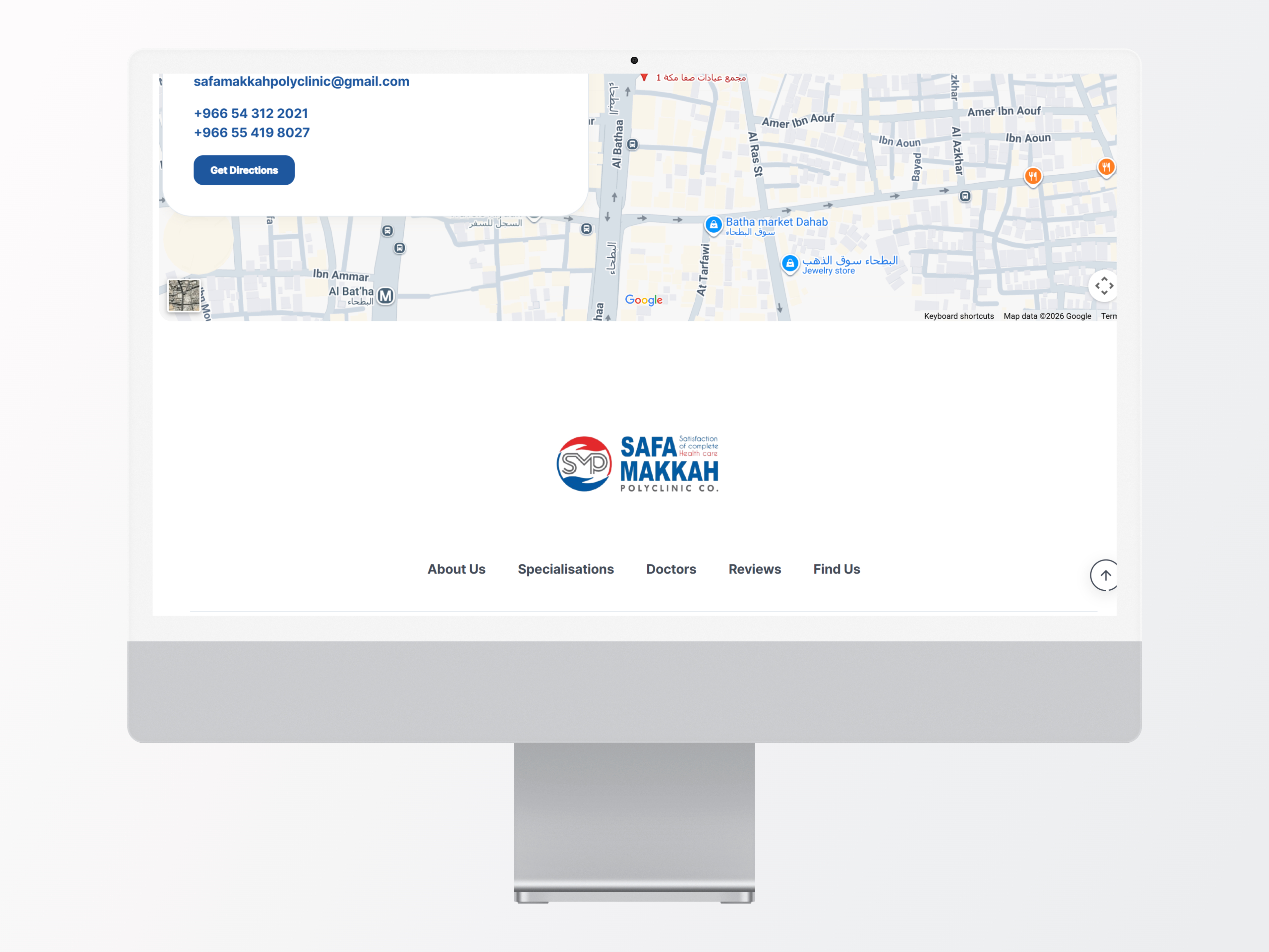Call the +966 55 419 8027 number
Viewport: 1269px width, 952px height.
pyautogui.click(x=251, y=133)
